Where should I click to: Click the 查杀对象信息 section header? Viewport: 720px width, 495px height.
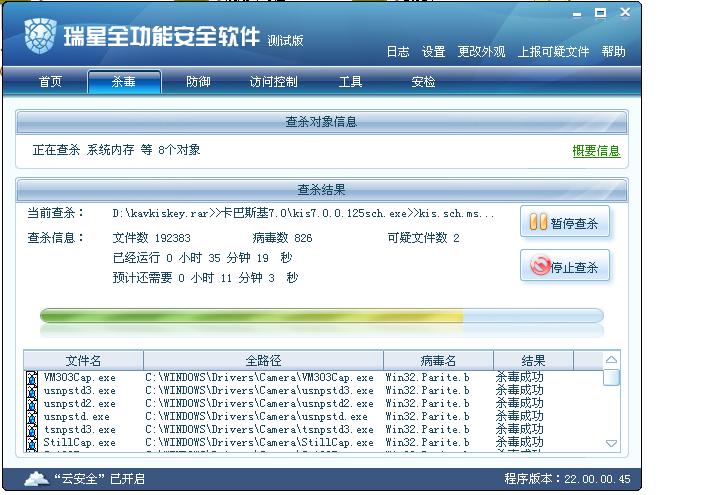[321, 122]
